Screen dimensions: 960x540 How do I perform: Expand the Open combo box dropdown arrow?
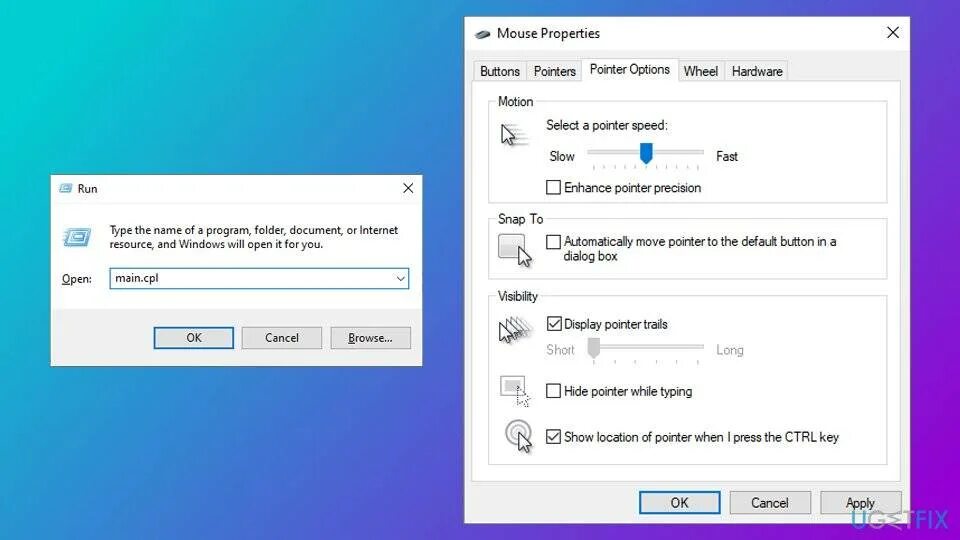(x=400, y=279)
